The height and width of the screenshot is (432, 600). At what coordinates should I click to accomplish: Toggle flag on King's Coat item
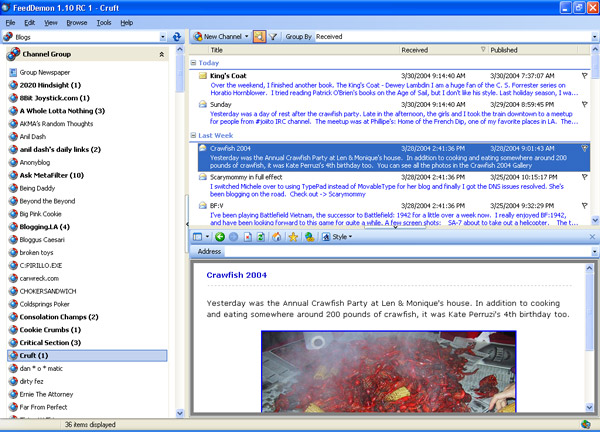coord(584,76)
